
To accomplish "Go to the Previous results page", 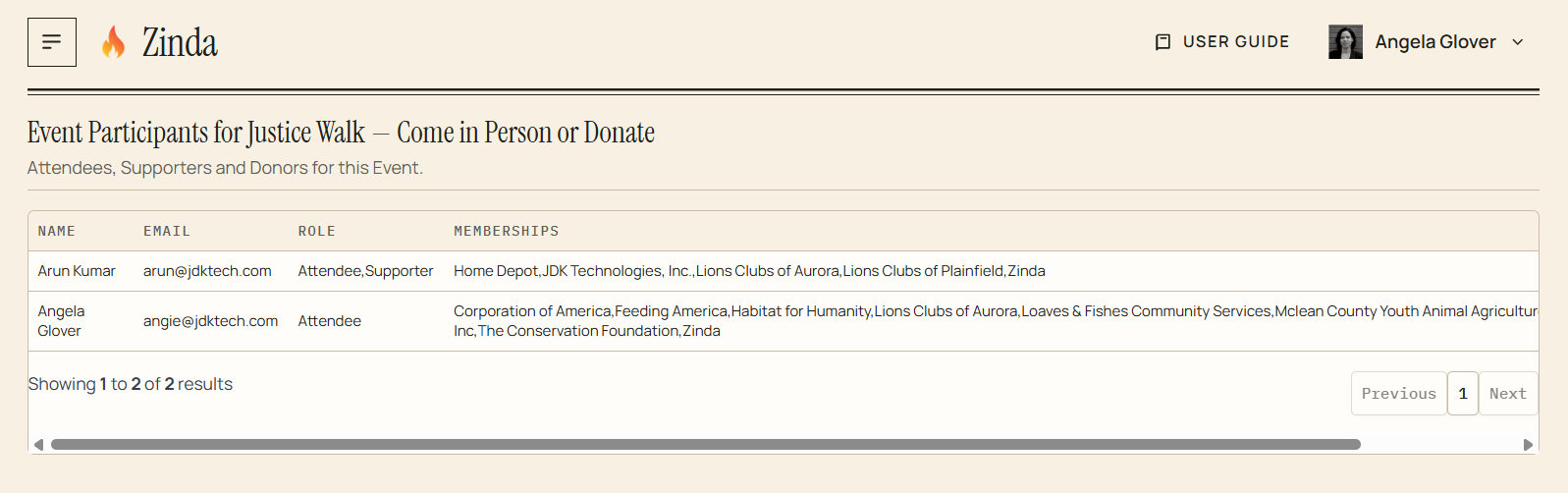I will click(1399, 393).
